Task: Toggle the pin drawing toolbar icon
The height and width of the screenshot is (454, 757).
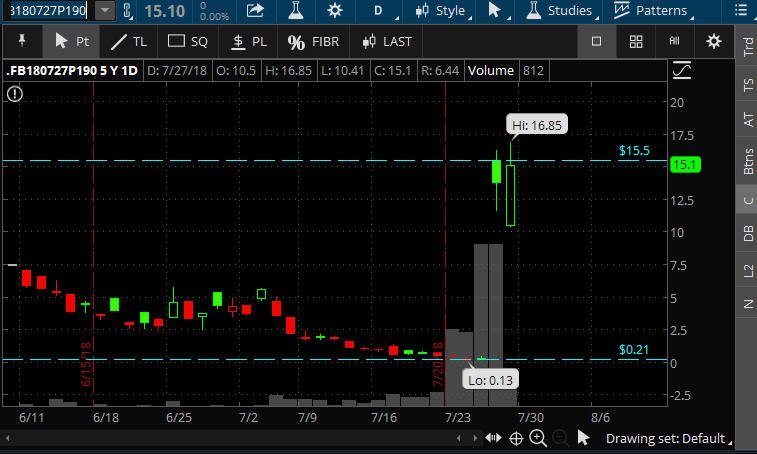Action: pos(22,41)
